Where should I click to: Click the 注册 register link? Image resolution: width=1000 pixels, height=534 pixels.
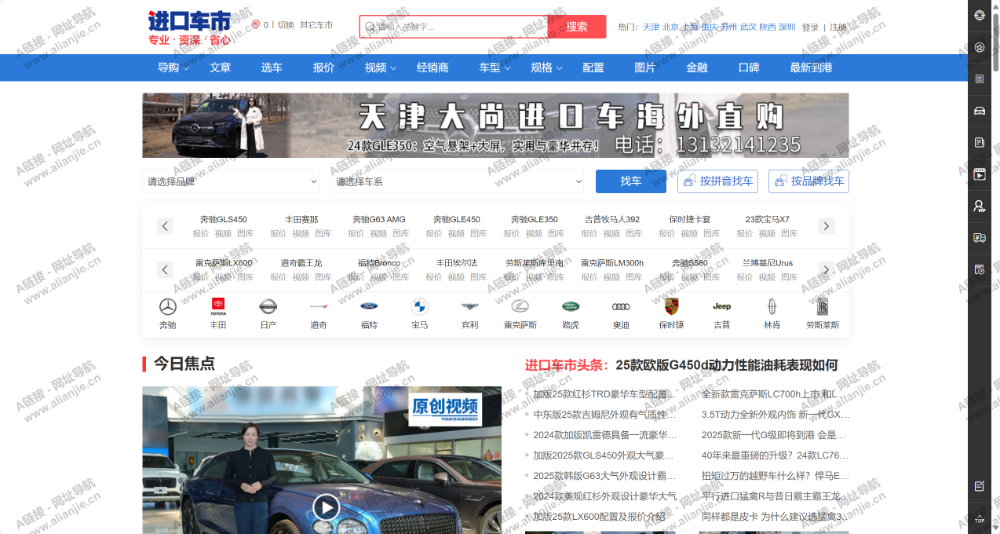[x=838, y=27]
